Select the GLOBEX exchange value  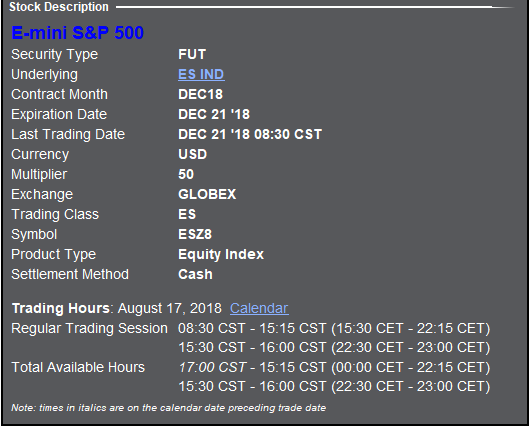(207, 194)
